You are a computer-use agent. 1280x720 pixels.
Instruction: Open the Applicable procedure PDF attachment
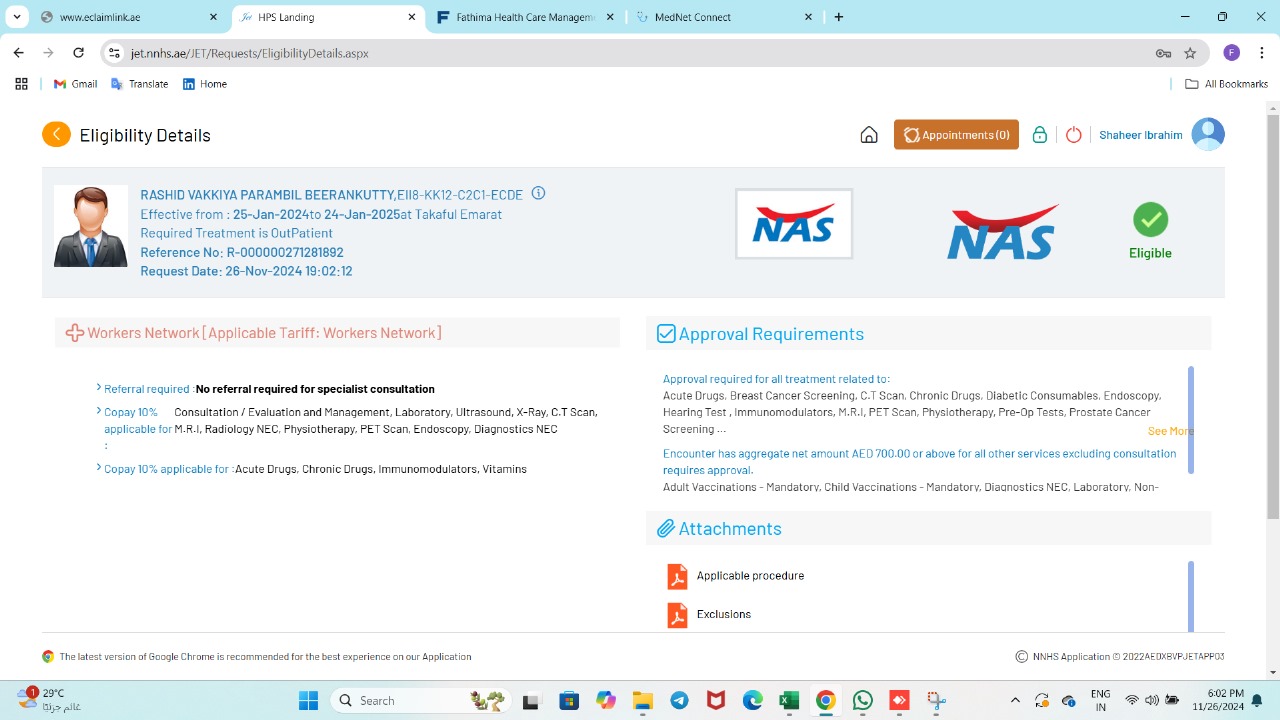click(x=677, y=577)
